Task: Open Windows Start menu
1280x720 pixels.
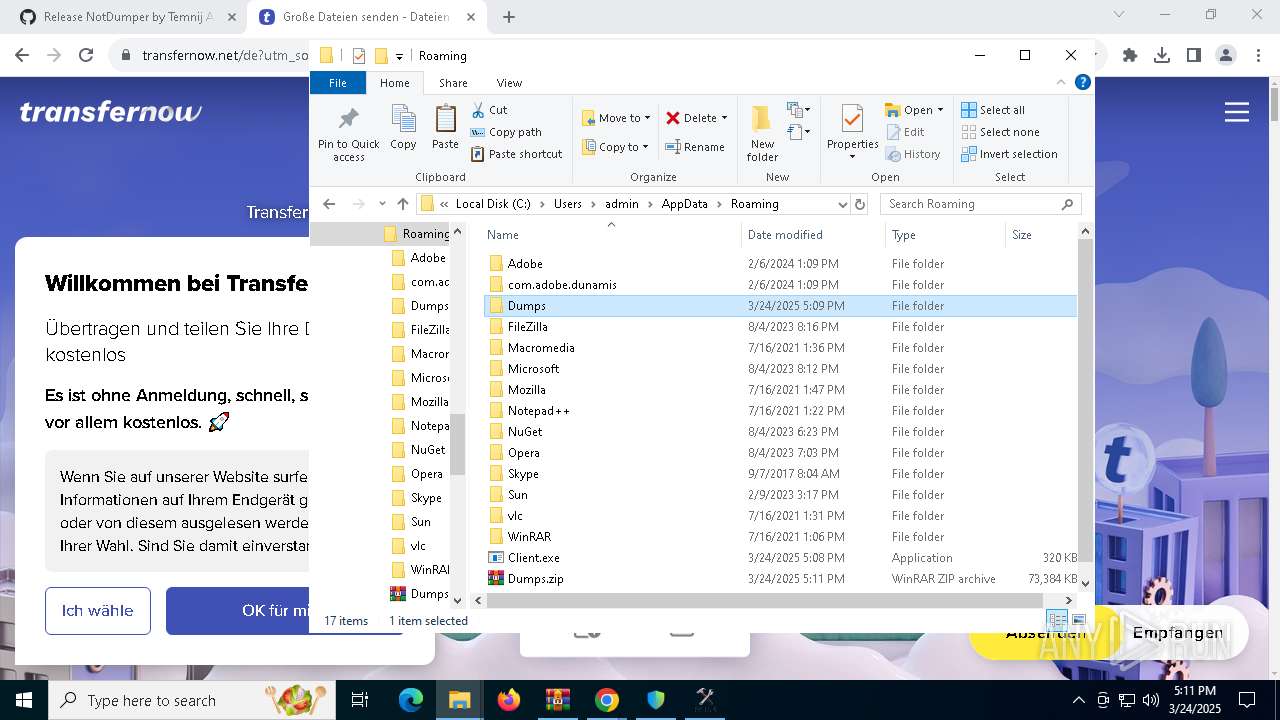Action: point(24,700)
